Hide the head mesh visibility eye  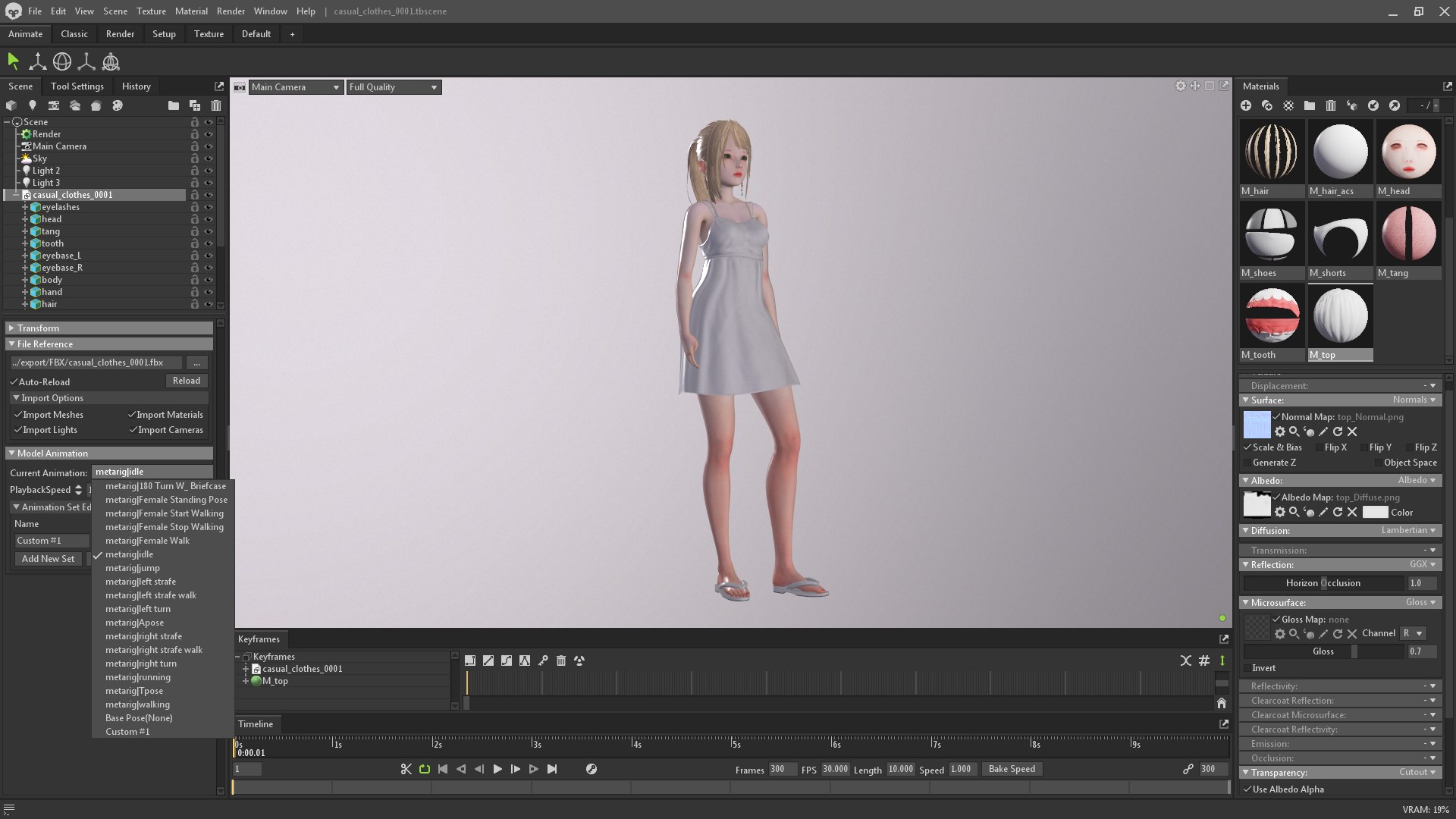(209, 219)
